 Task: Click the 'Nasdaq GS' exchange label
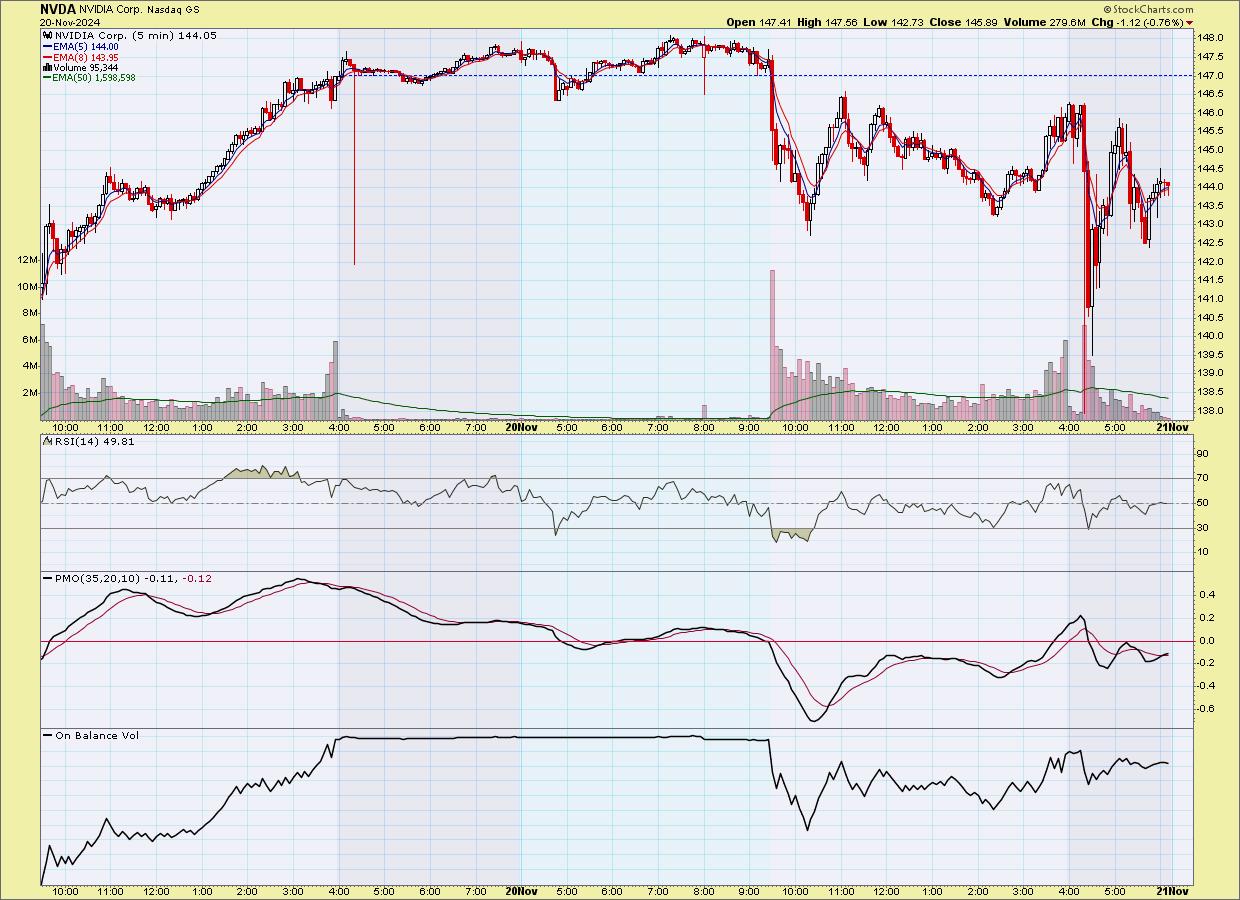click(176, 8)
